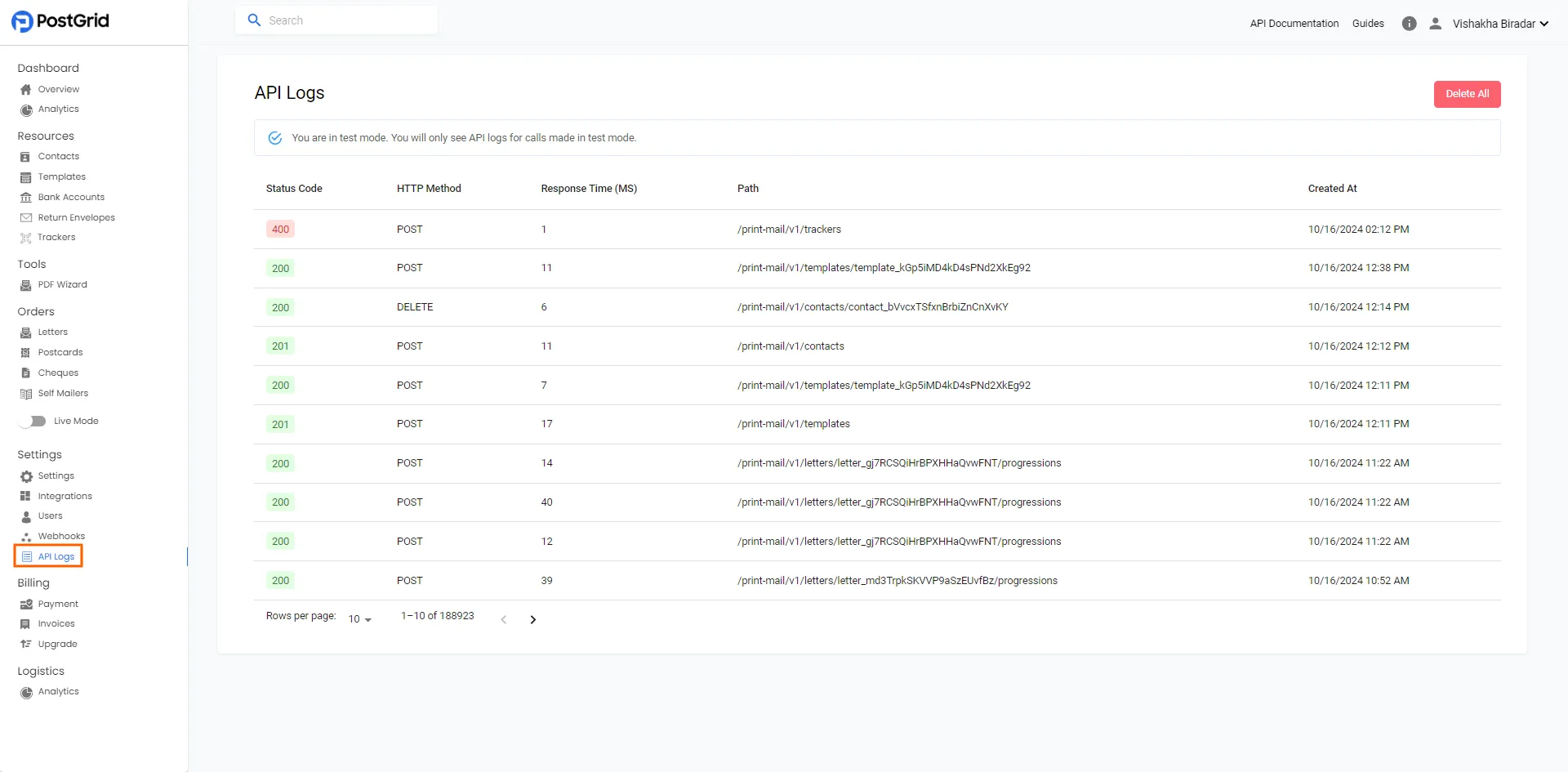1568x772 pixels.
Task: Click the Trackers sidebar icon
Action: pyautogui.click(x=25, y=238)
